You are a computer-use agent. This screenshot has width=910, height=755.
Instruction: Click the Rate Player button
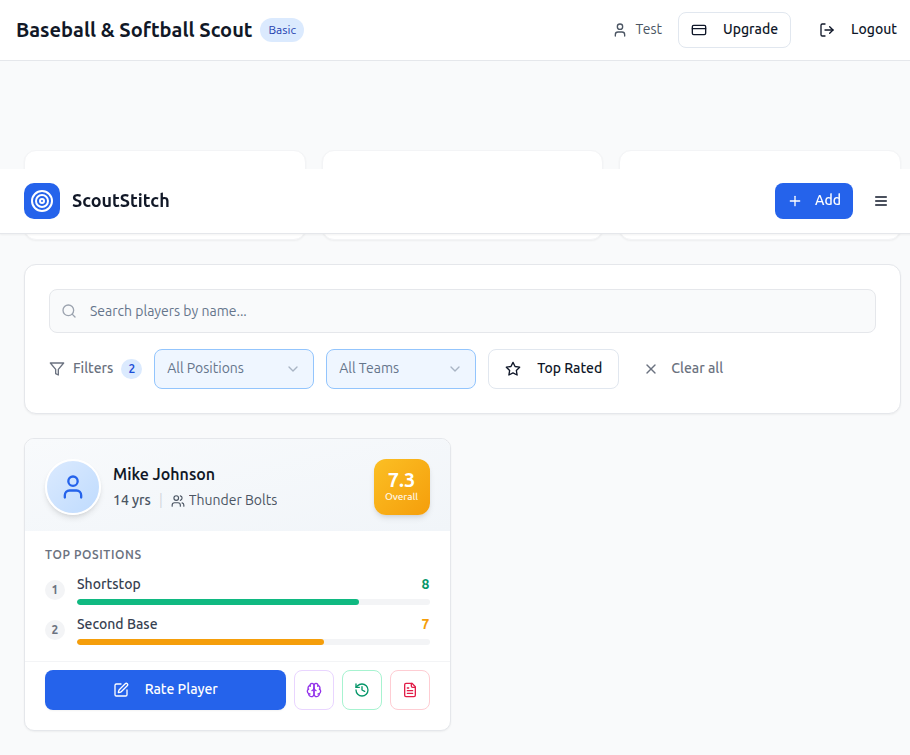point(164,690)
